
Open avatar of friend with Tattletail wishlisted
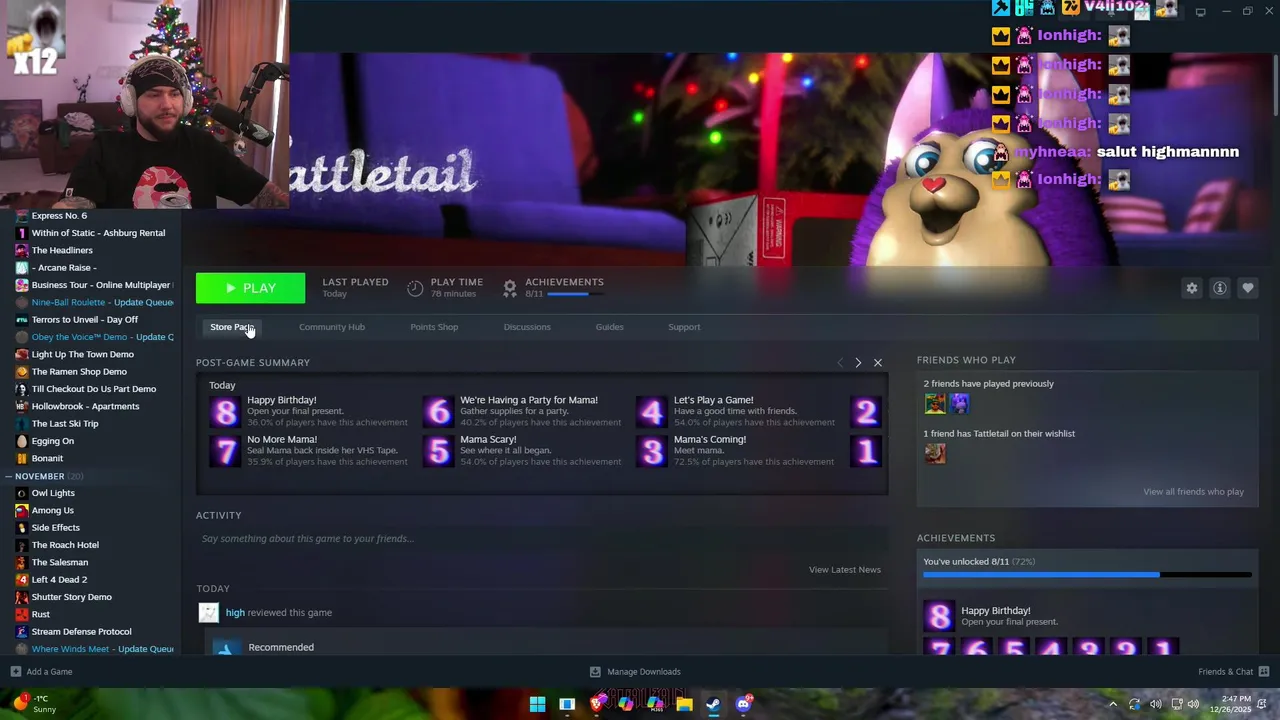tap(935, 454)
